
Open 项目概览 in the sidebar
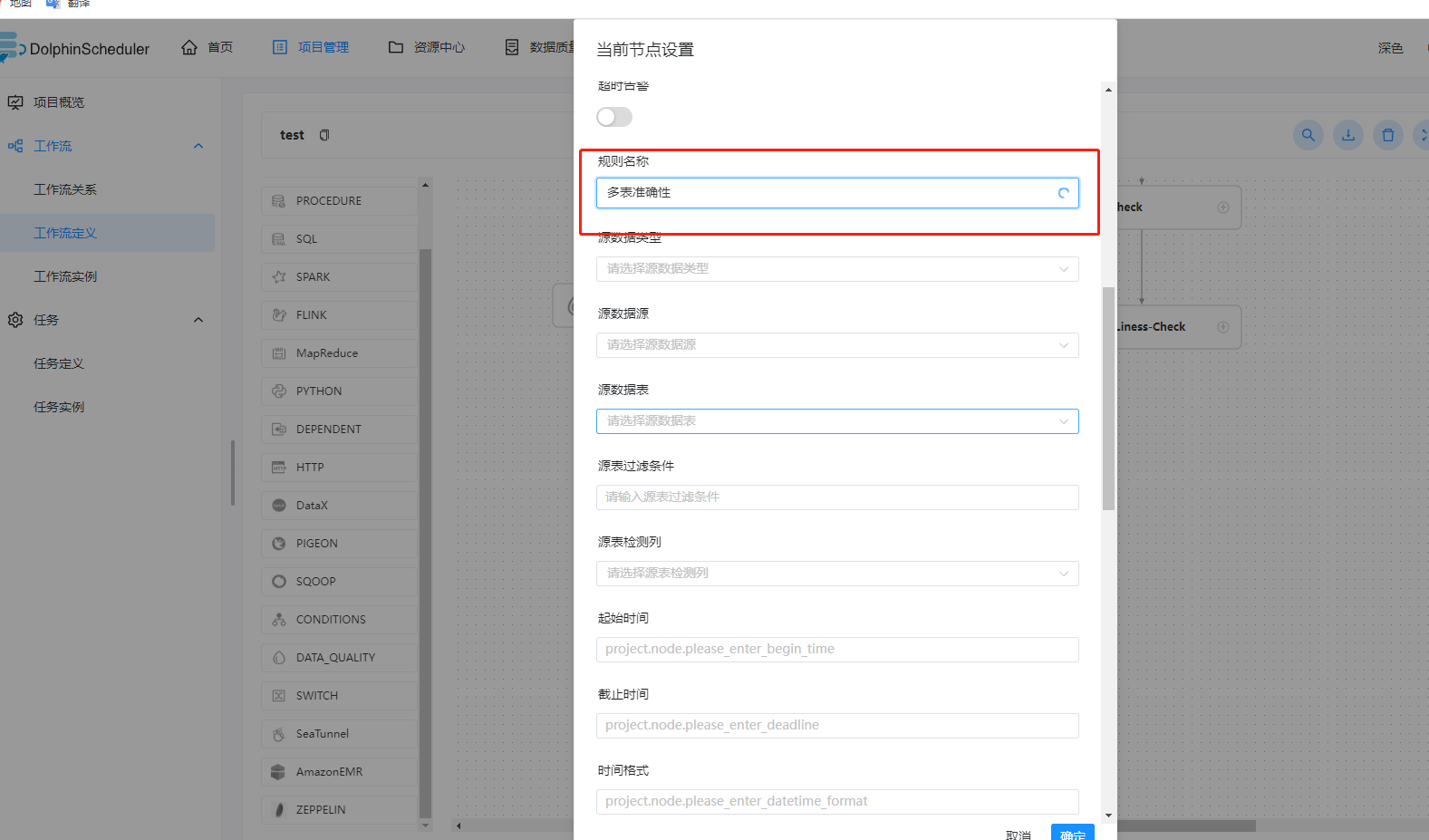click(59, 102)
